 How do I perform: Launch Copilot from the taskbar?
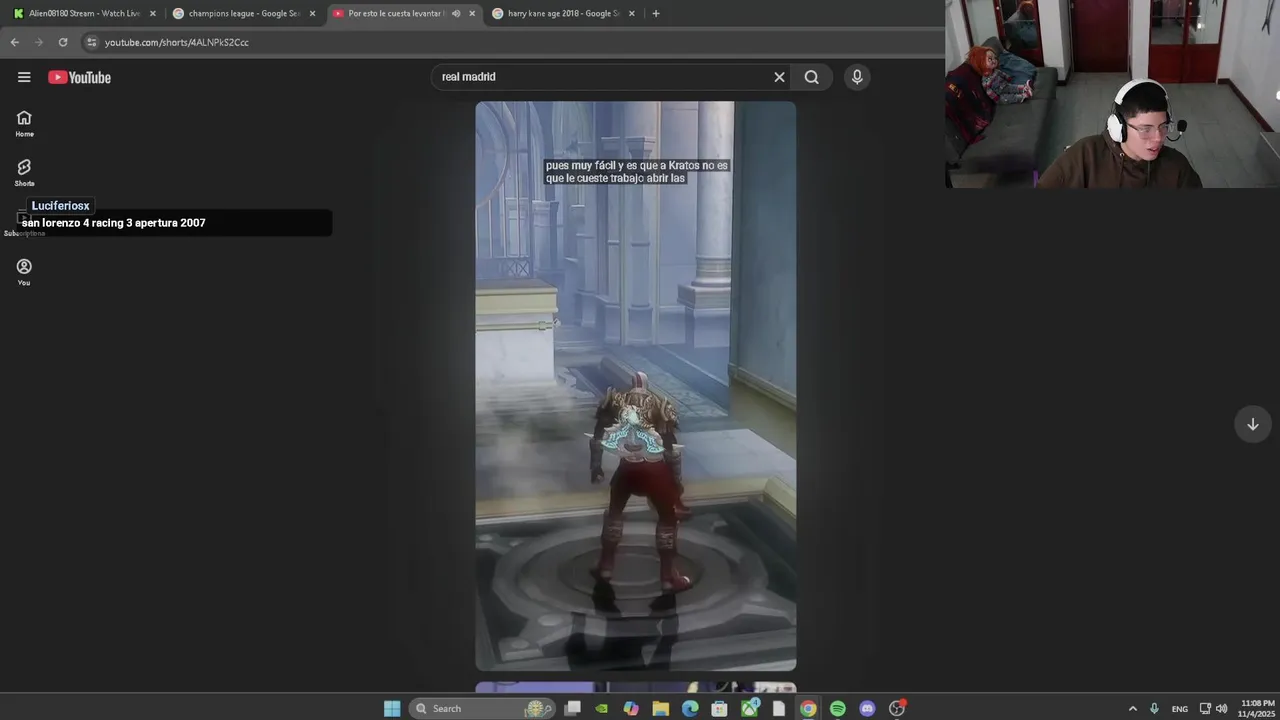pos(631,708)
